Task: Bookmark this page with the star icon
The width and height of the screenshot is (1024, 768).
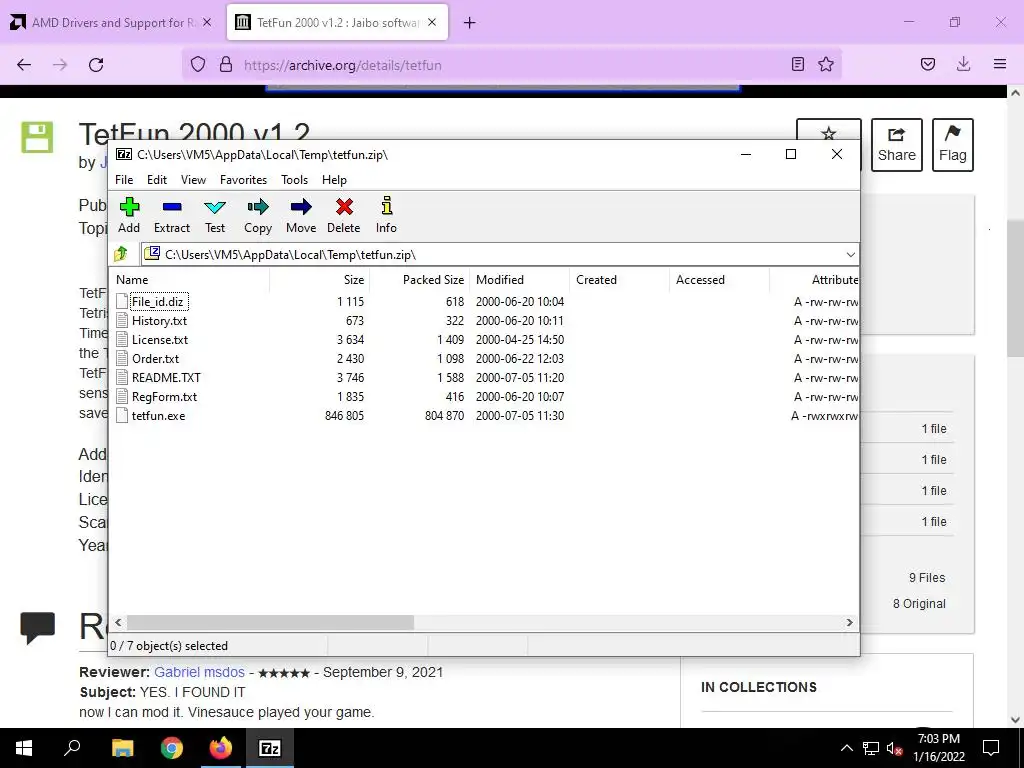Action: coord(826,65)
